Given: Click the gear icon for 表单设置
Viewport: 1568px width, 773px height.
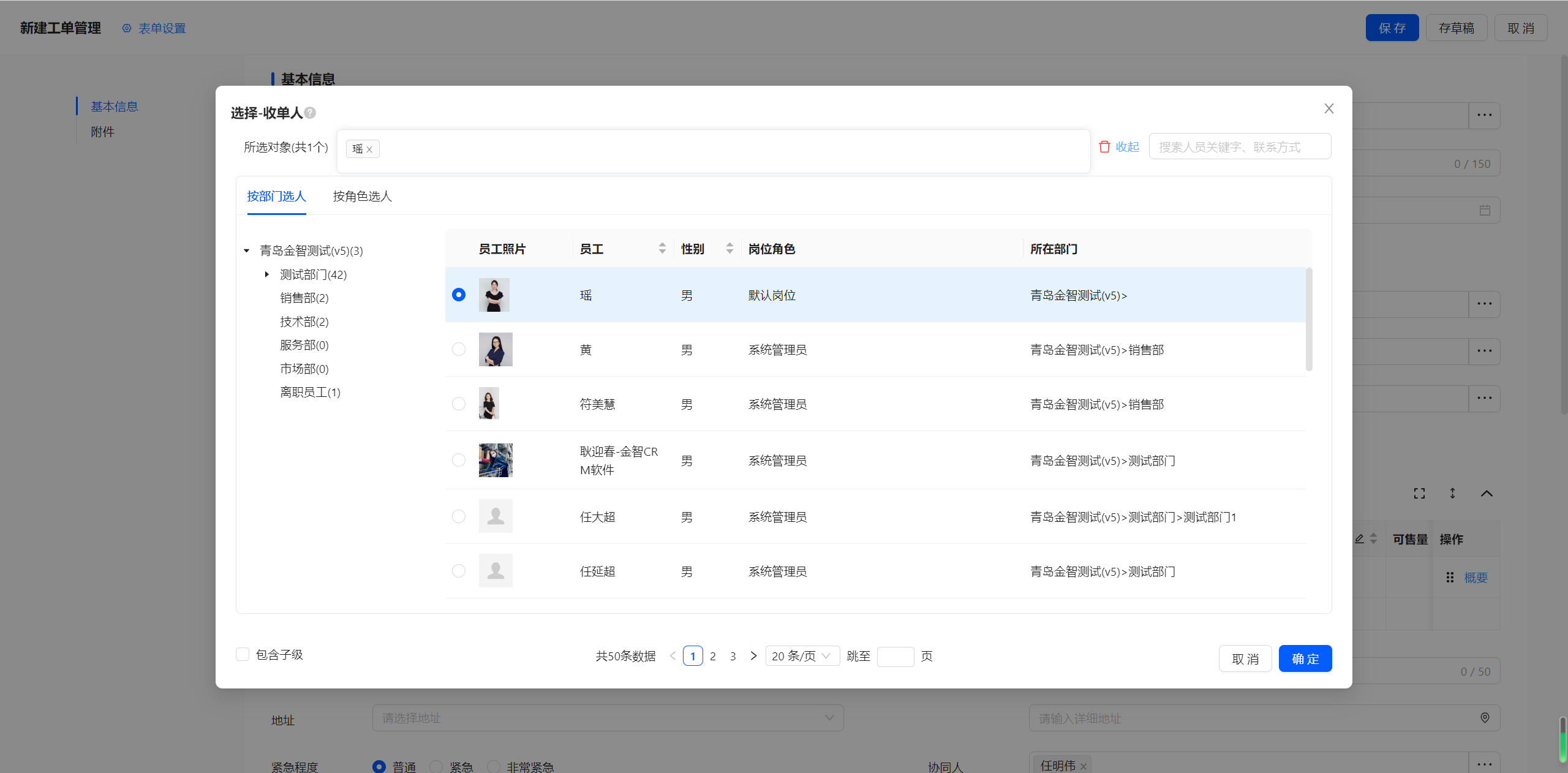Looking at the screenshot, I should pyautogui.click(x=127, y=29).
